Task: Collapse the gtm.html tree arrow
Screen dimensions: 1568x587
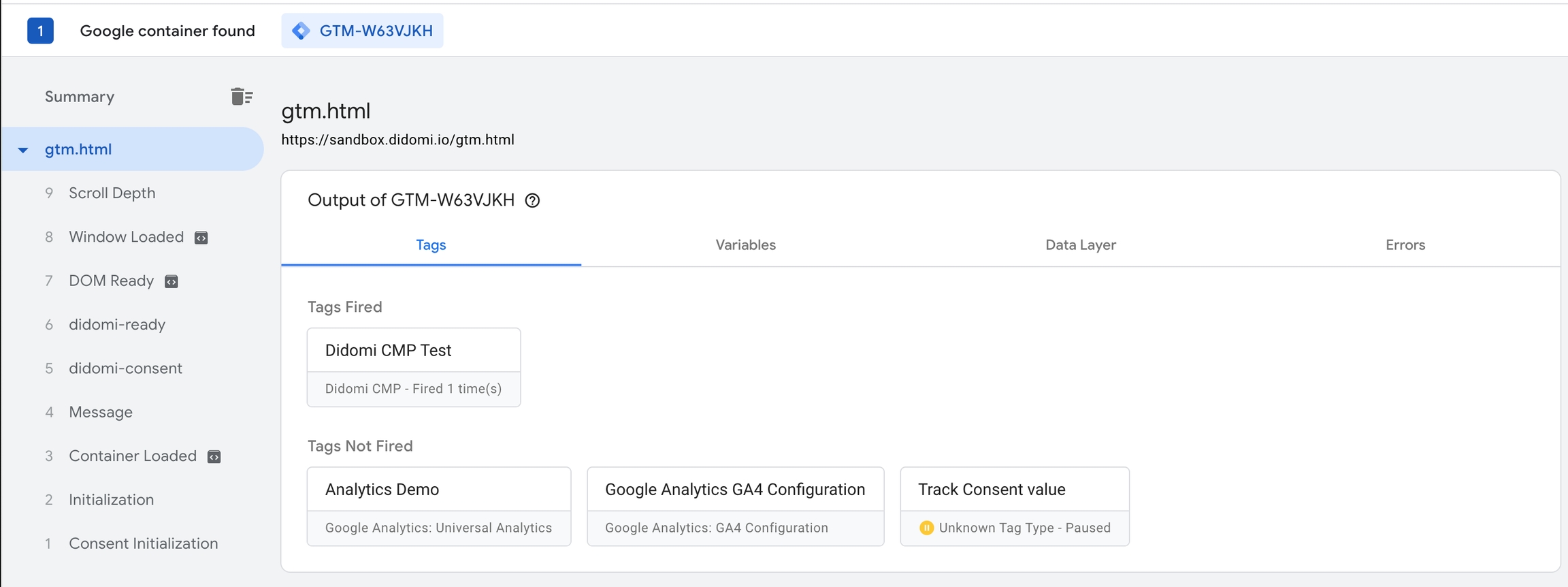Action: (x=23, y=150)
